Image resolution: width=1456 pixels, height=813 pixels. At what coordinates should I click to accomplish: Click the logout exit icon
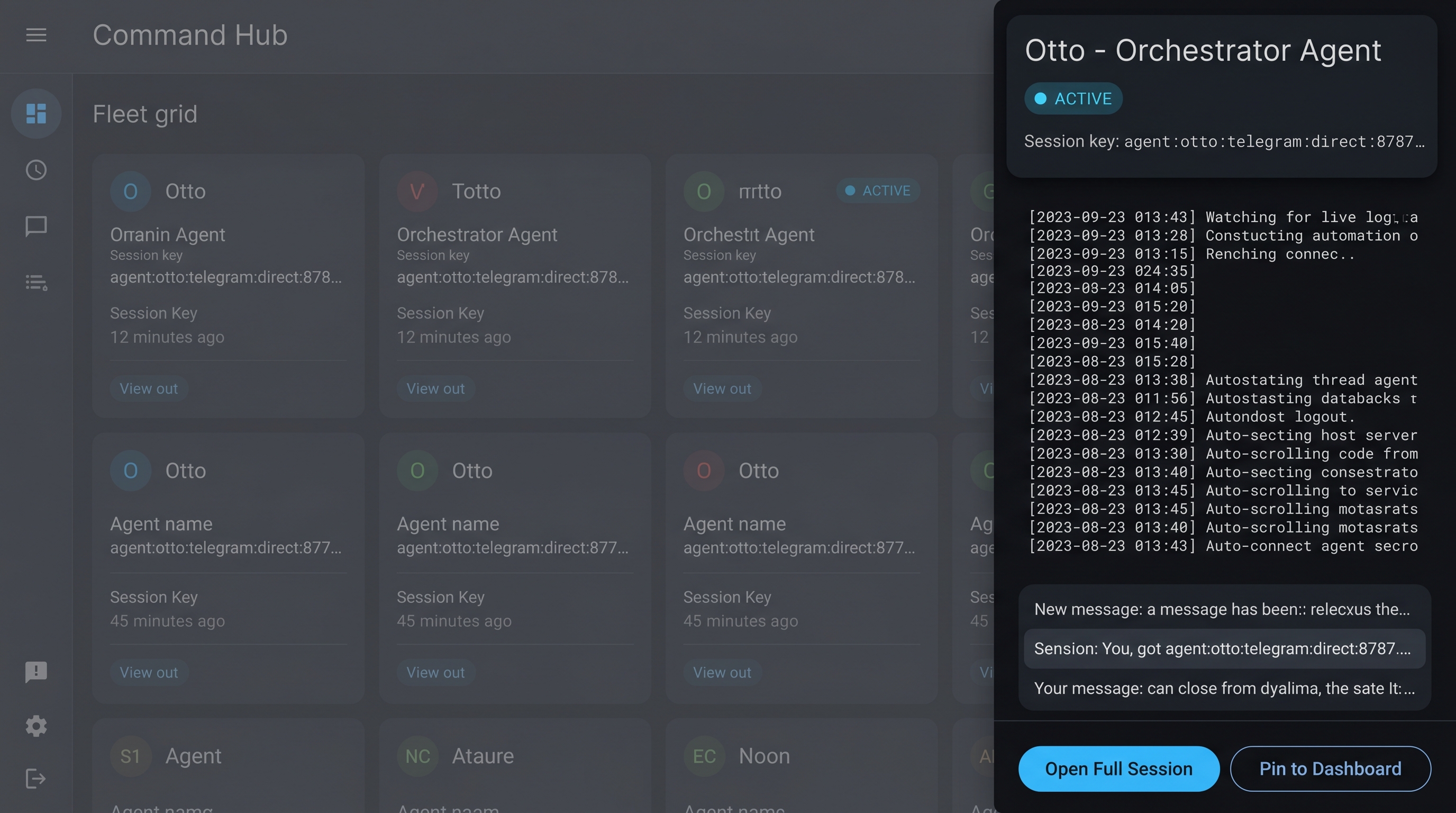tap(36, 779)
